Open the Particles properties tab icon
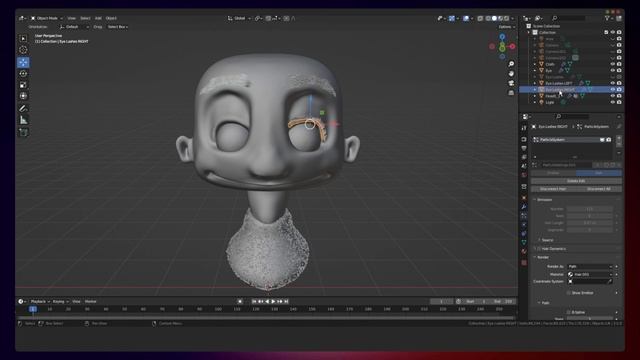Screen dimensions: 640x360 524,216
